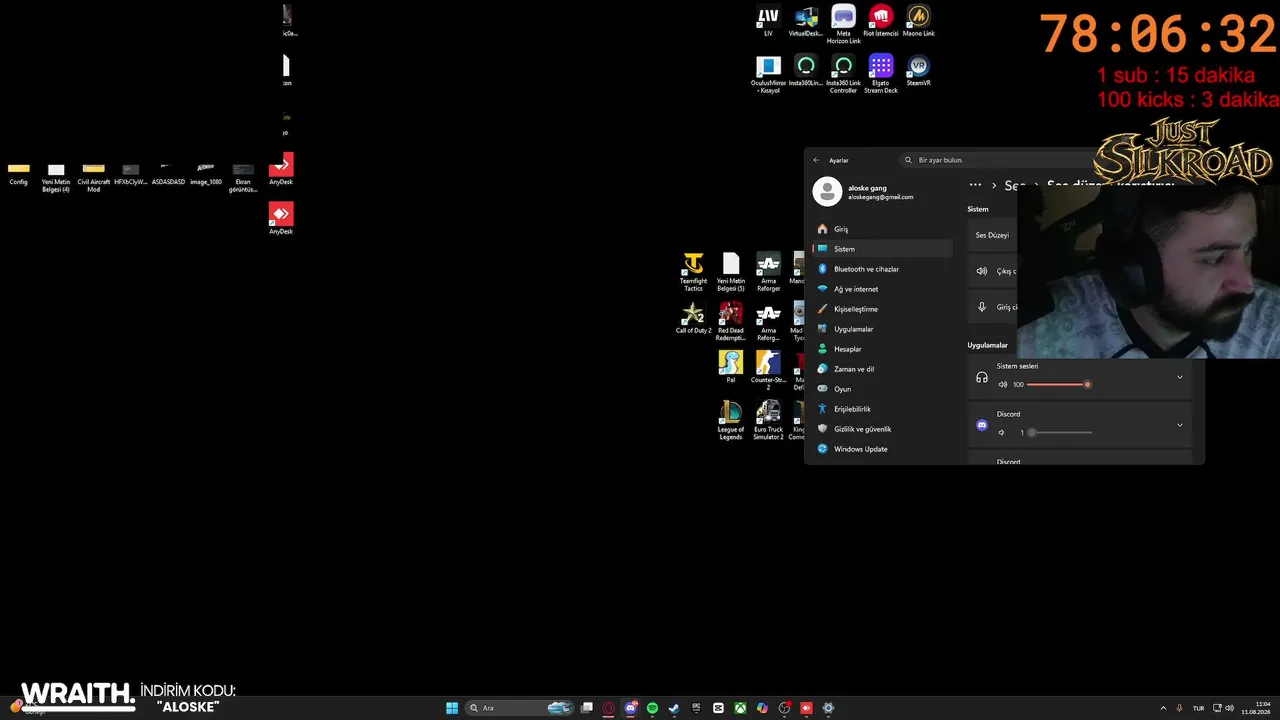Select the Pal desktop shortcut

pyautogui.click(x=731, y=367)
